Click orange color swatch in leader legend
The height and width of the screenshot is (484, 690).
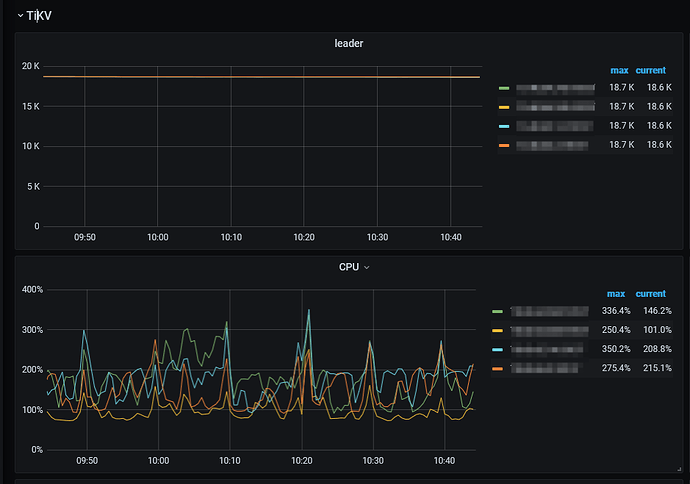[504, 146]
